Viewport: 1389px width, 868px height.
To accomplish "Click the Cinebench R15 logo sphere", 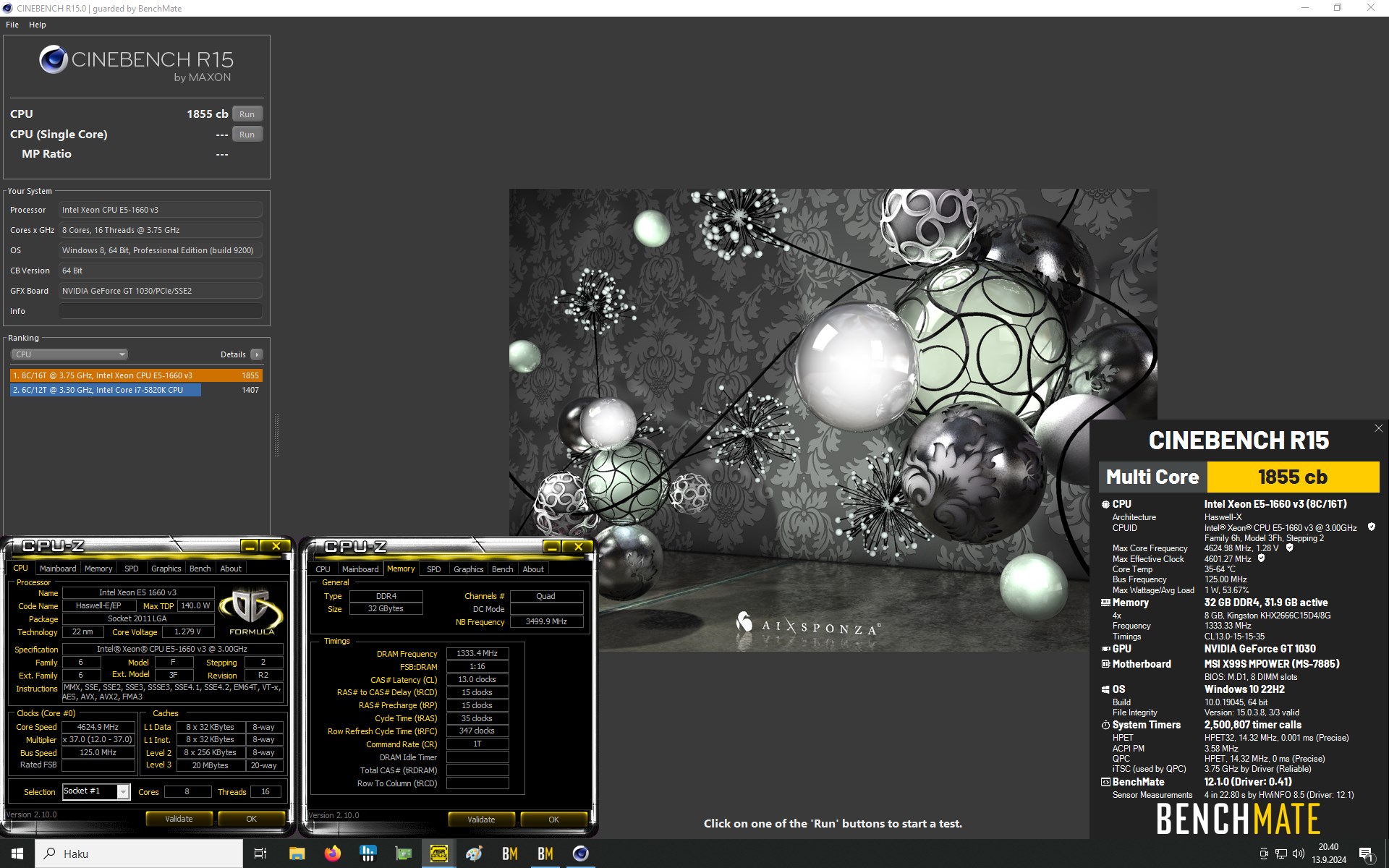I will (x=54, y=59).
